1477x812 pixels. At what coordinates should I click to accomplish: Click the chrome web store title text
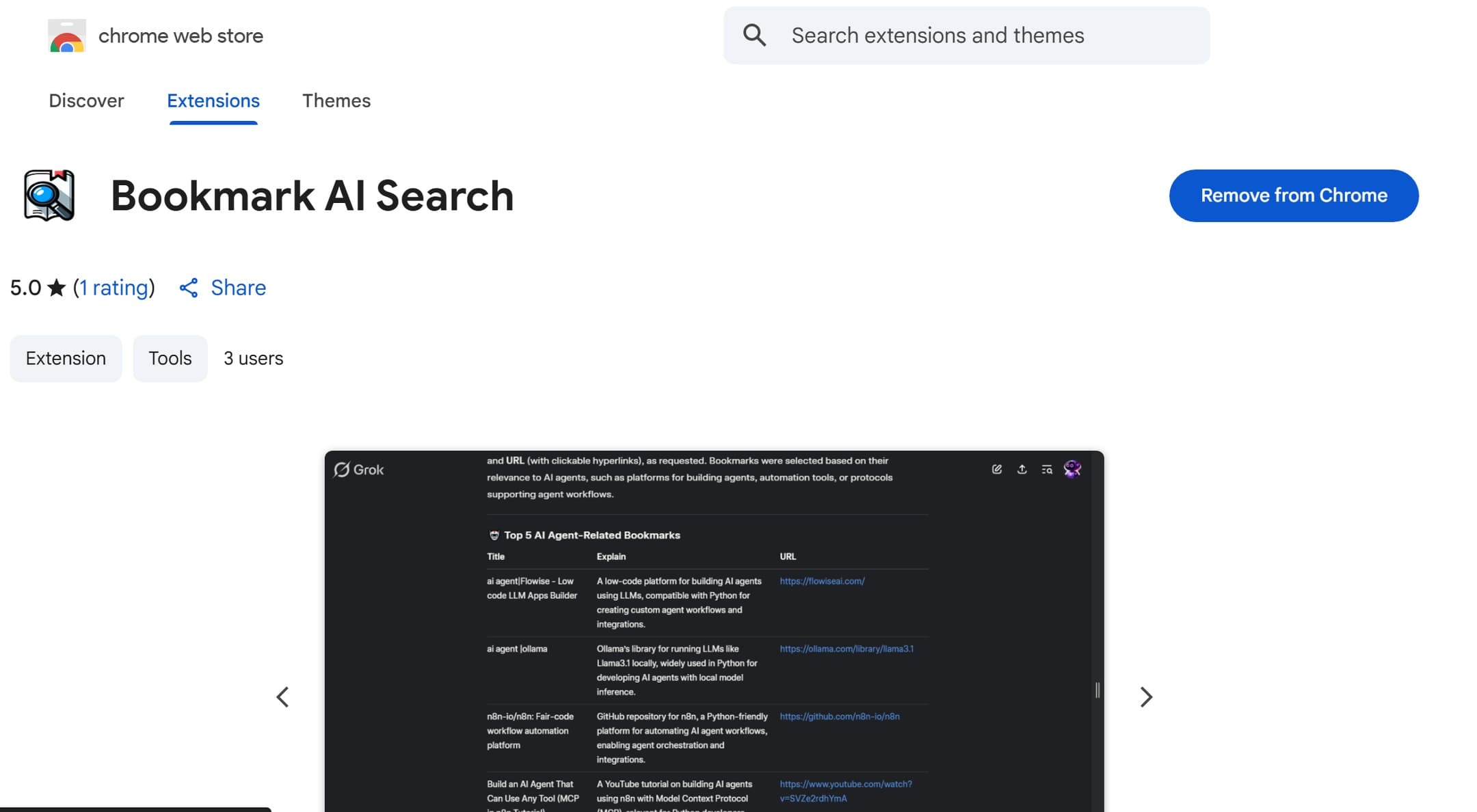point(181,36)
